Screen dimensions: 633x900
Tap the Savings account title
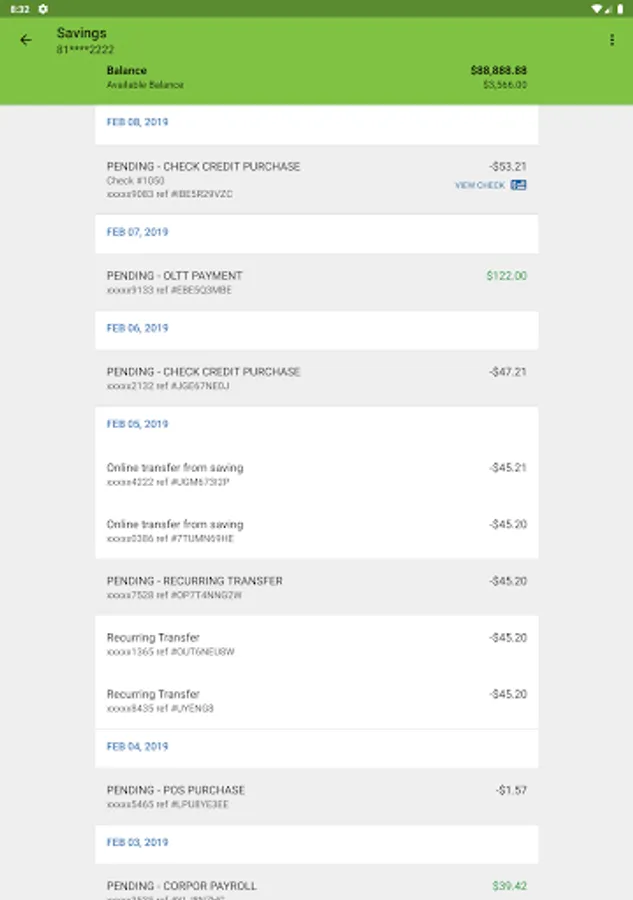pyautogui.click(x=81, y=33)
